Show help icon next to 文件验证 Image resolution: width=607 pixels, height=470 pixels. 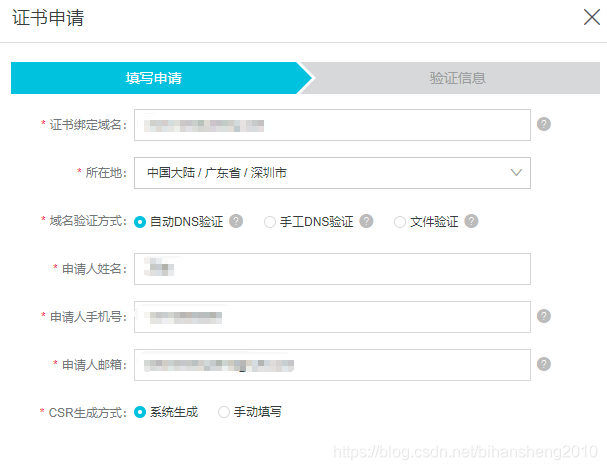point(471,221)
